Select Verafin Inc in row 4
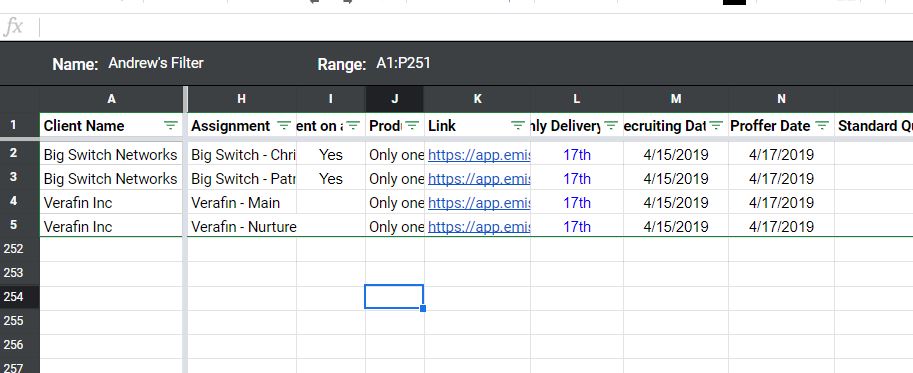 [111, 203]
